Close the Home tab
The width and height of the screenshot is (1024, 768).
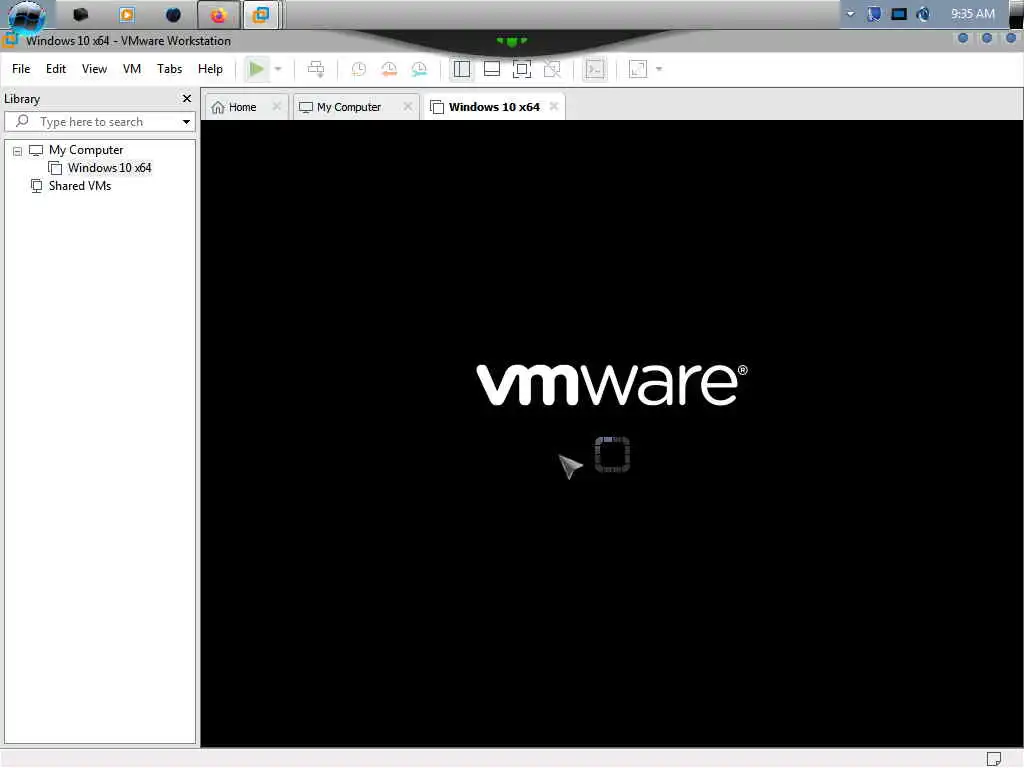coord(277,106)
